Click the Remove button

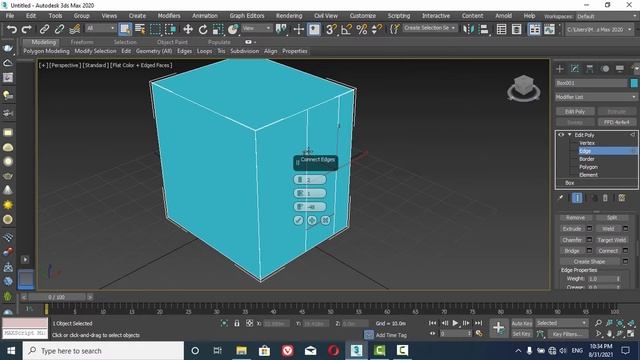575,218
